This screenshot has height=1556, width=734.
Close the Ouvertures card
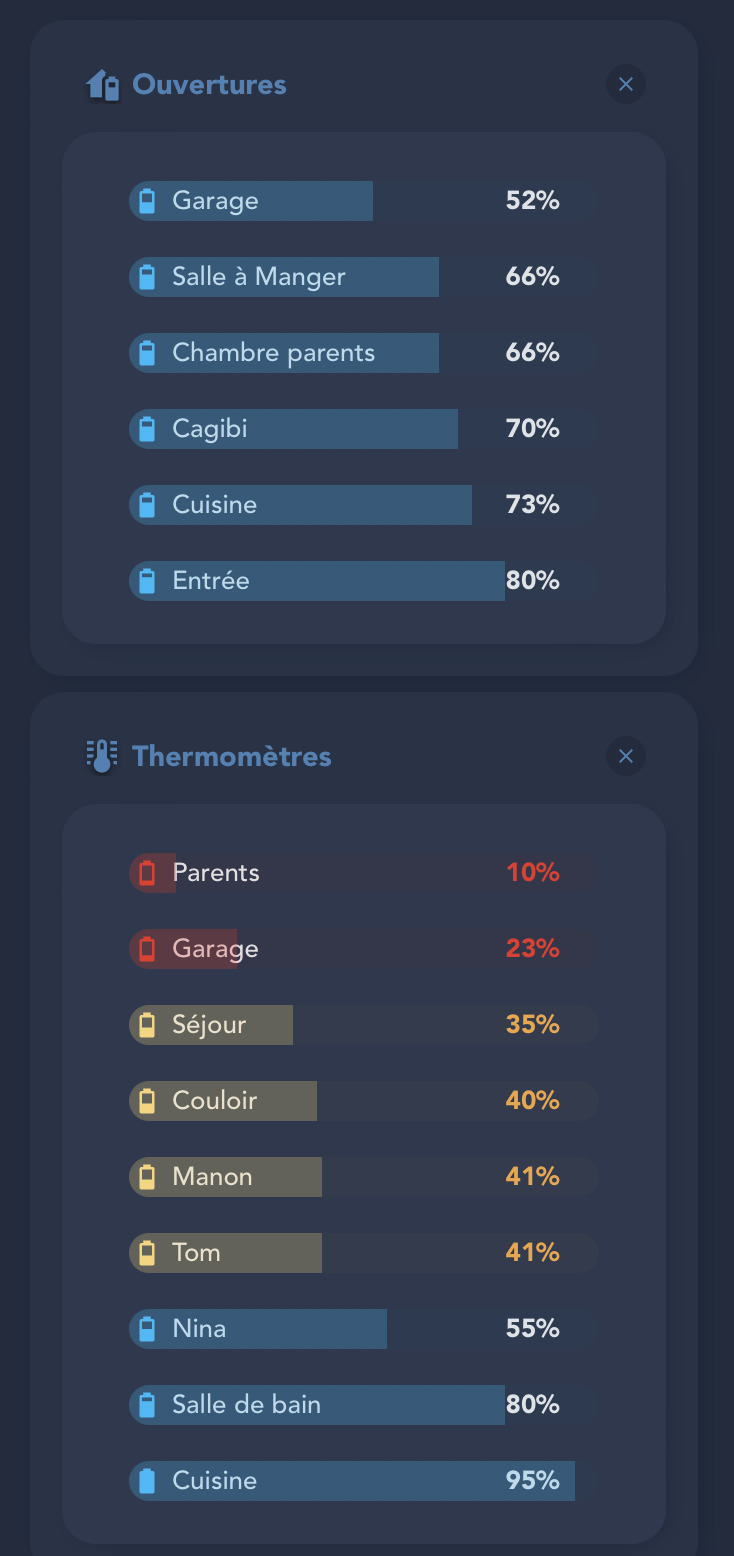[626, 84]
